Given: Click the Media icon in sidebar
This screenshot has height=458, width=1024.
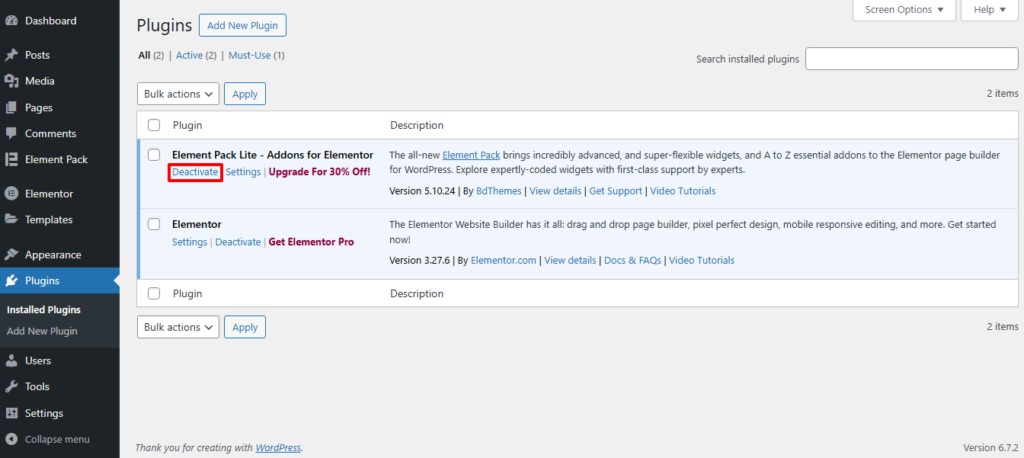Looking at the screenshot, I should coord(11,81).
